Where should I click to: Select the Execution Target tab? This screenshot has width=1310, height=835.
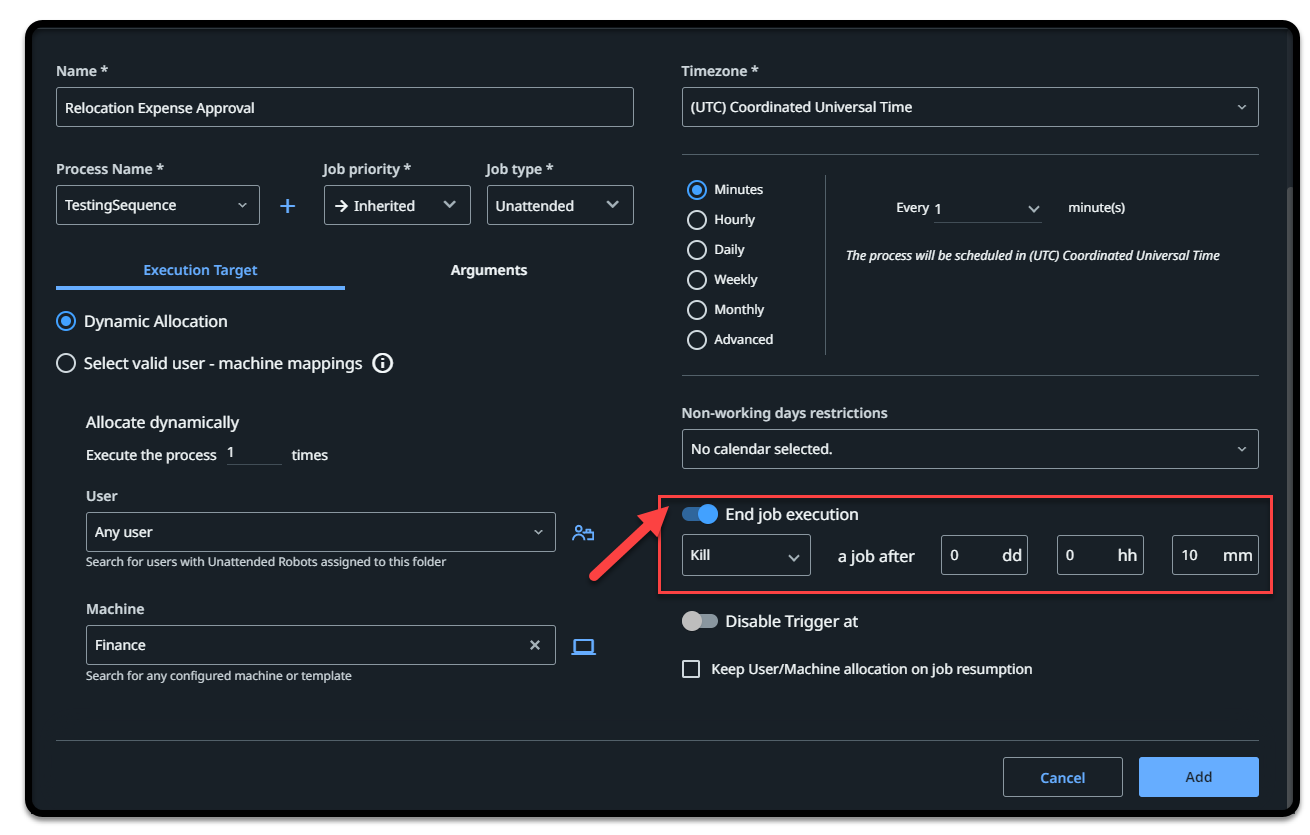[200, 270]
